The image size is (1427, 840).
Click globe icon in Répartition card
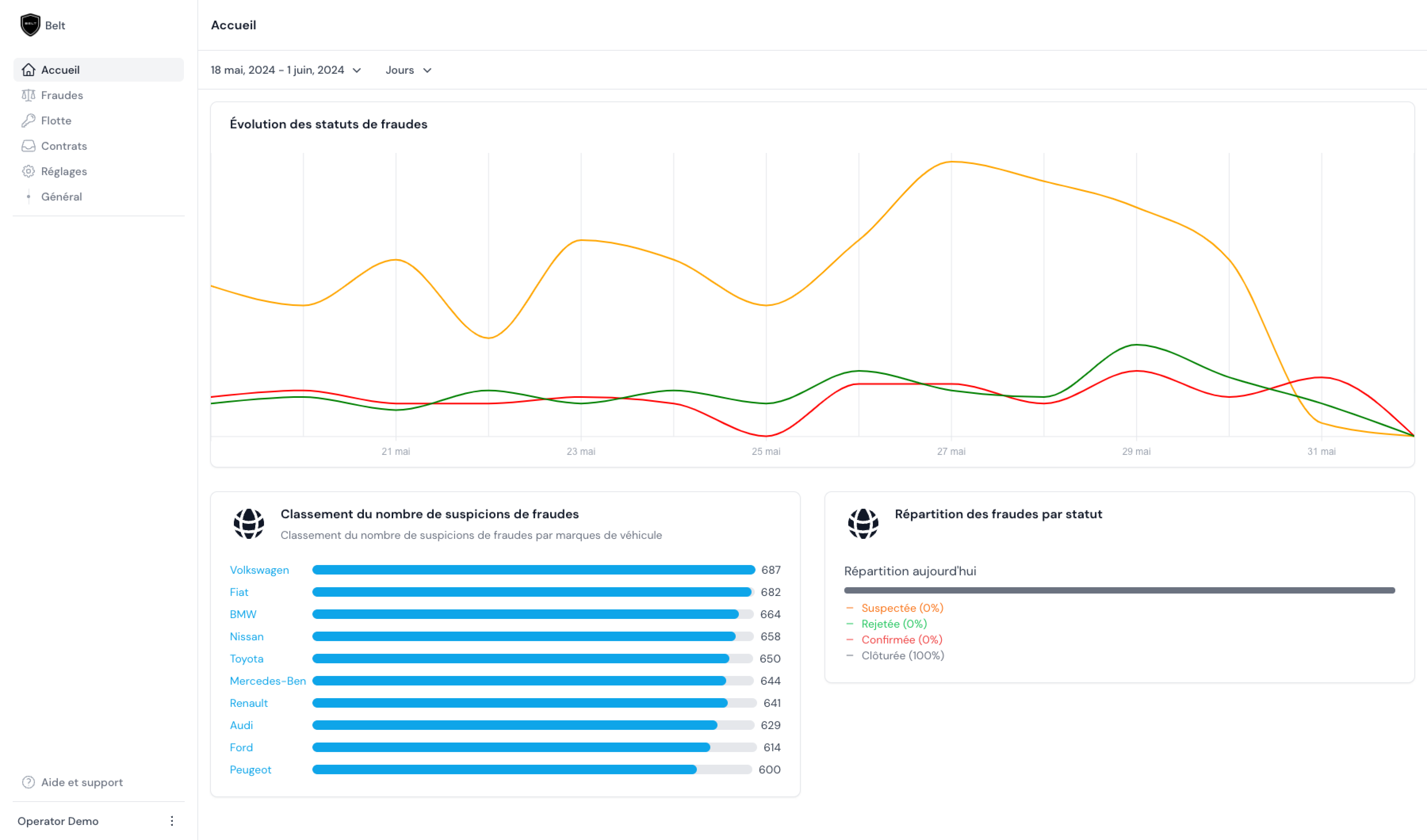(863, 524)
